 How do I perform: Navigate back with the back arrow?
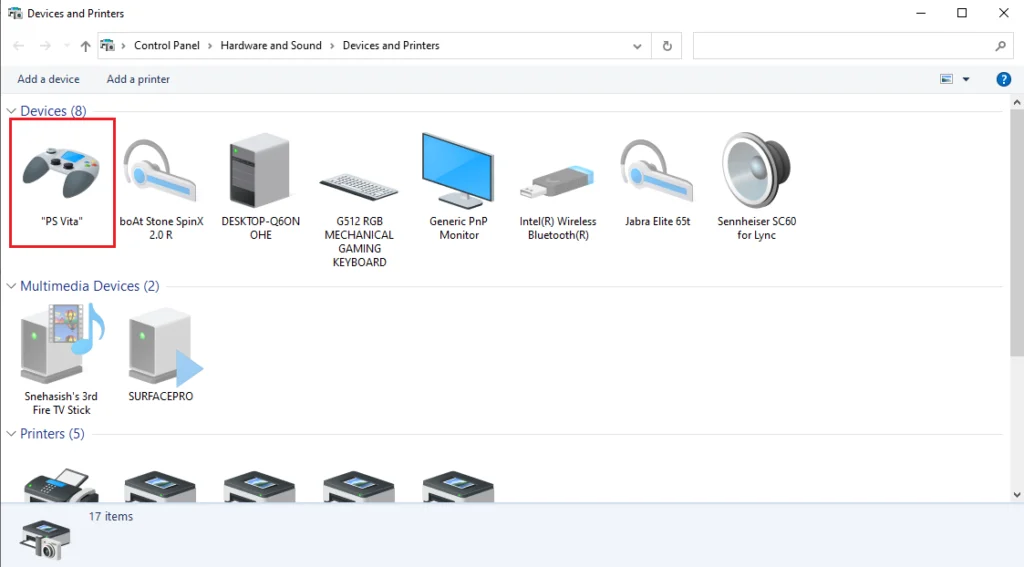(18, 46)
